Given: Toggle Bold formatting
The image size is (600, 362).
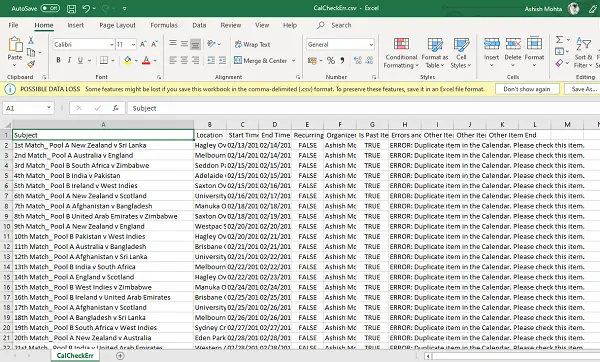Looking at the screenshot, I should point(58,60).
